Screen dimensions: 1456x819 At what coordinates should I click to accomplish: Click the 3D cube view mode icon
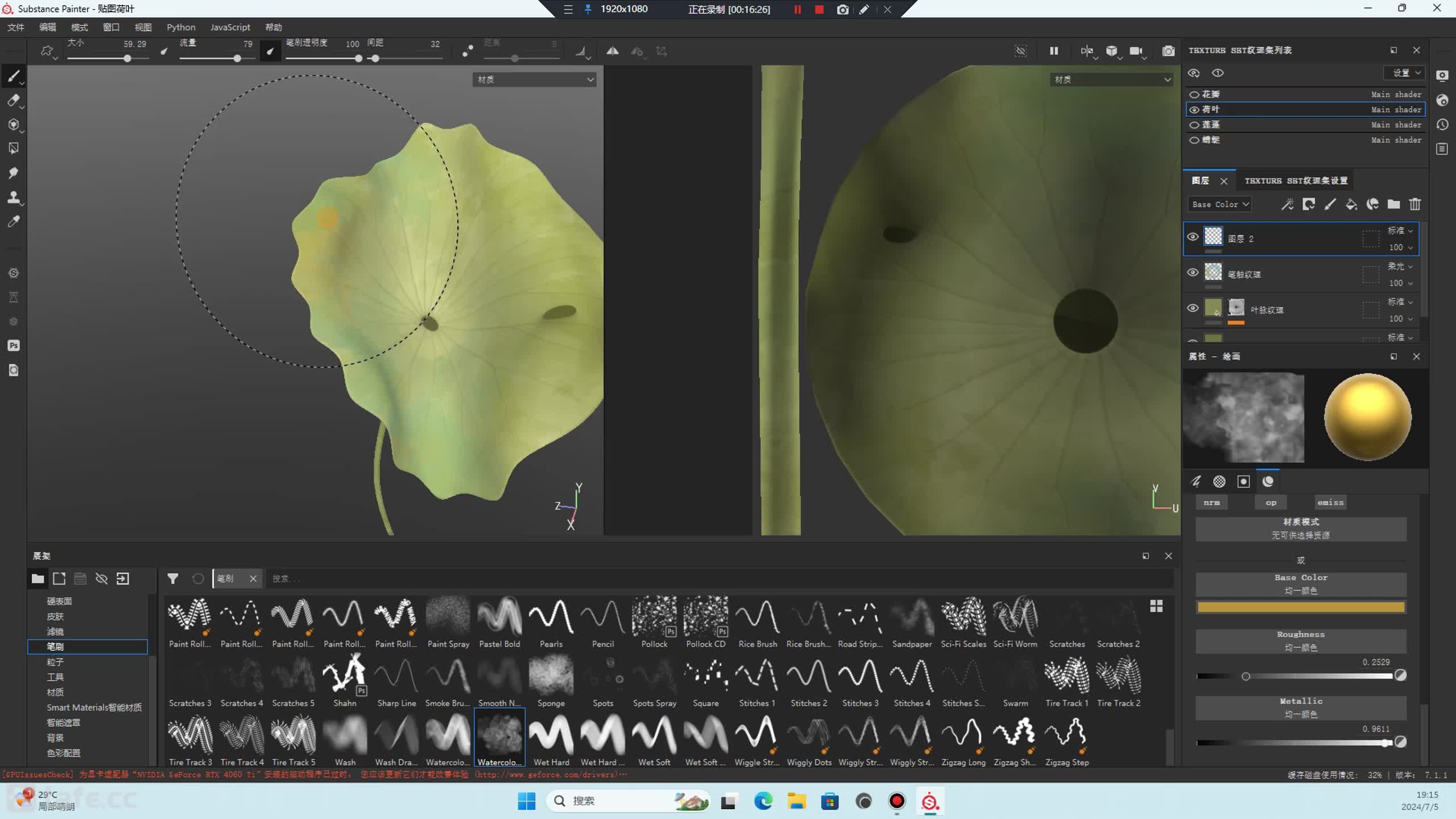pyautogui.click(x=1112, y=51)
